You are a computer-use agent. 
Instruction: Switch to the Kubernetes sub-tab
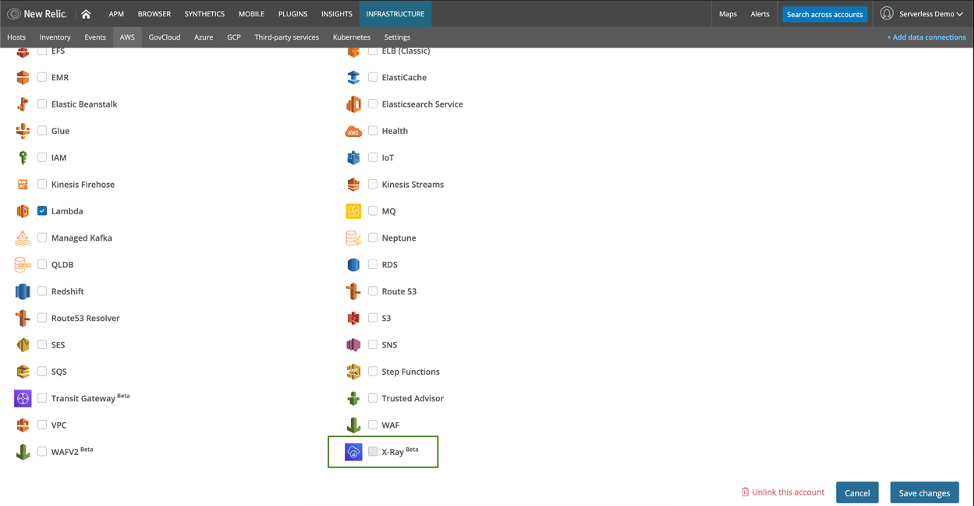[352, 37]
